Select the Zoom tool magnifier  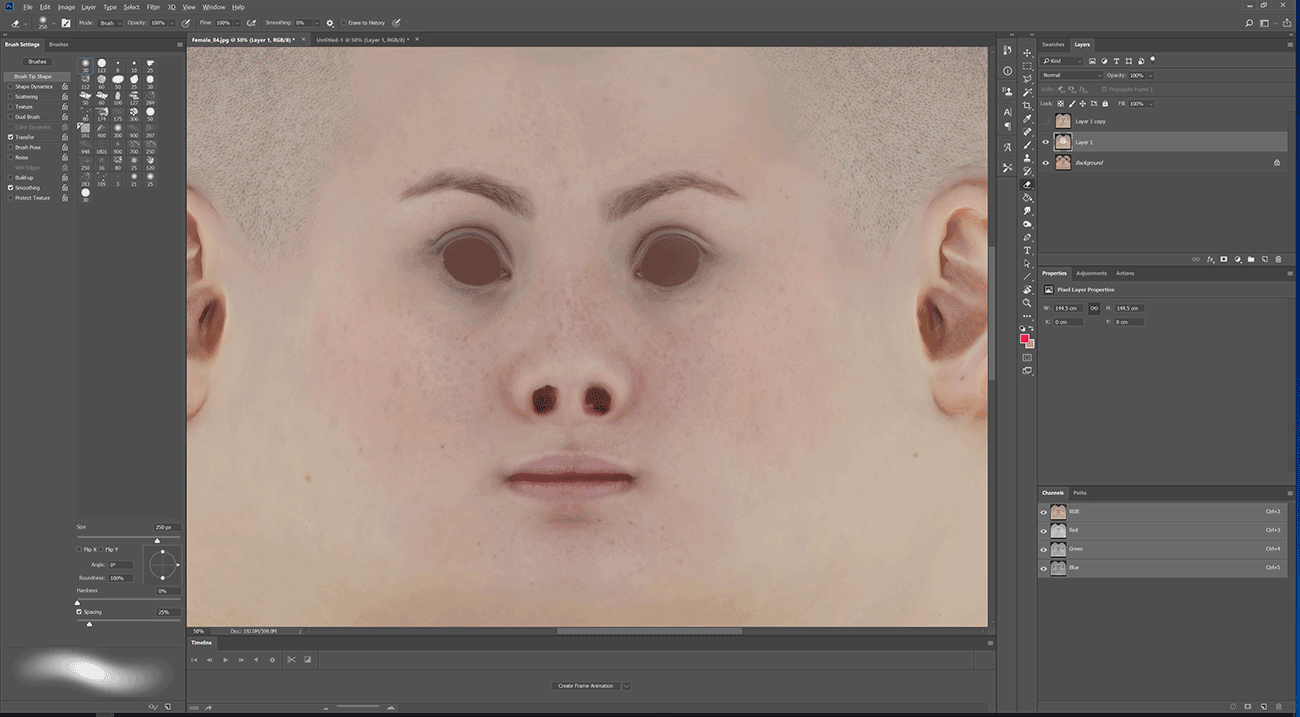tap(1027, 302)
